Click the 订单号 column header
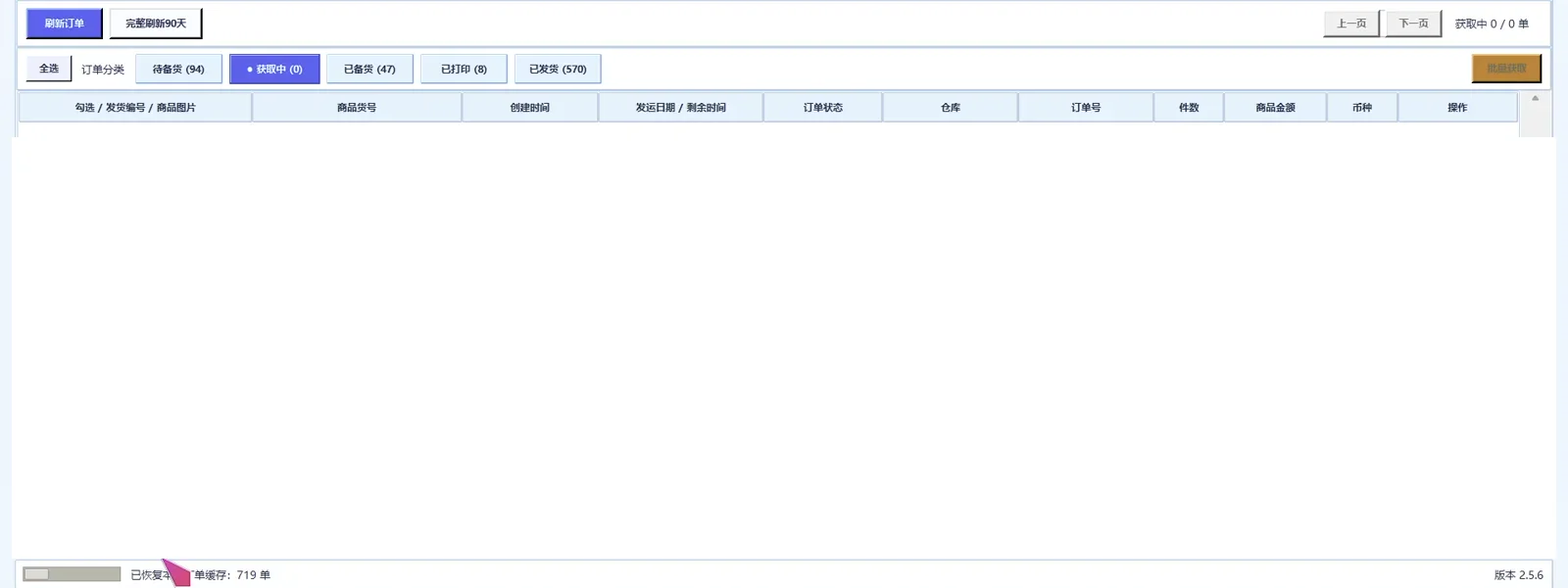 [x=1086, y=107]
